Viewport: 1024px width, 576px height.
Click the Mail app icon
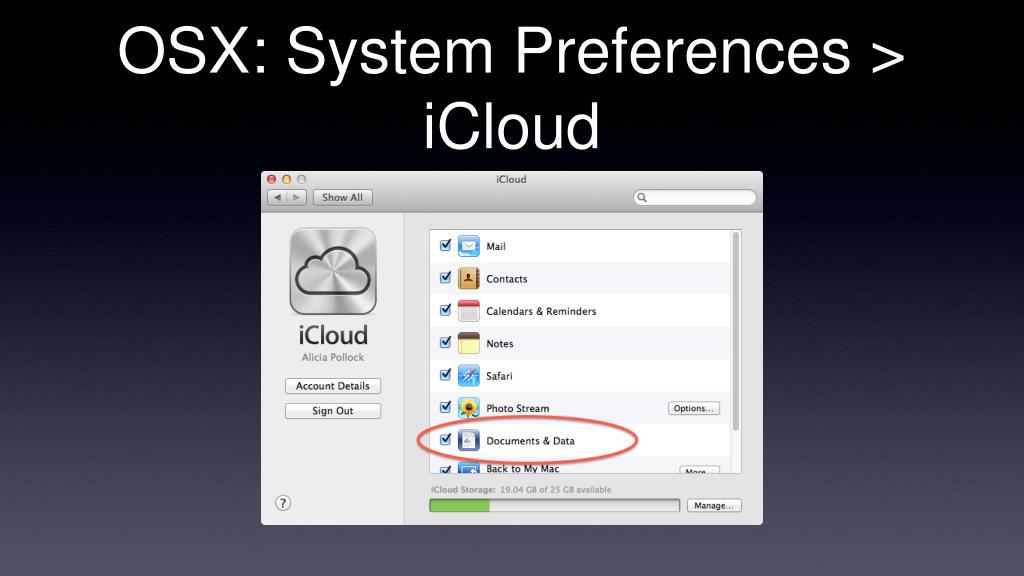[468, 246]
